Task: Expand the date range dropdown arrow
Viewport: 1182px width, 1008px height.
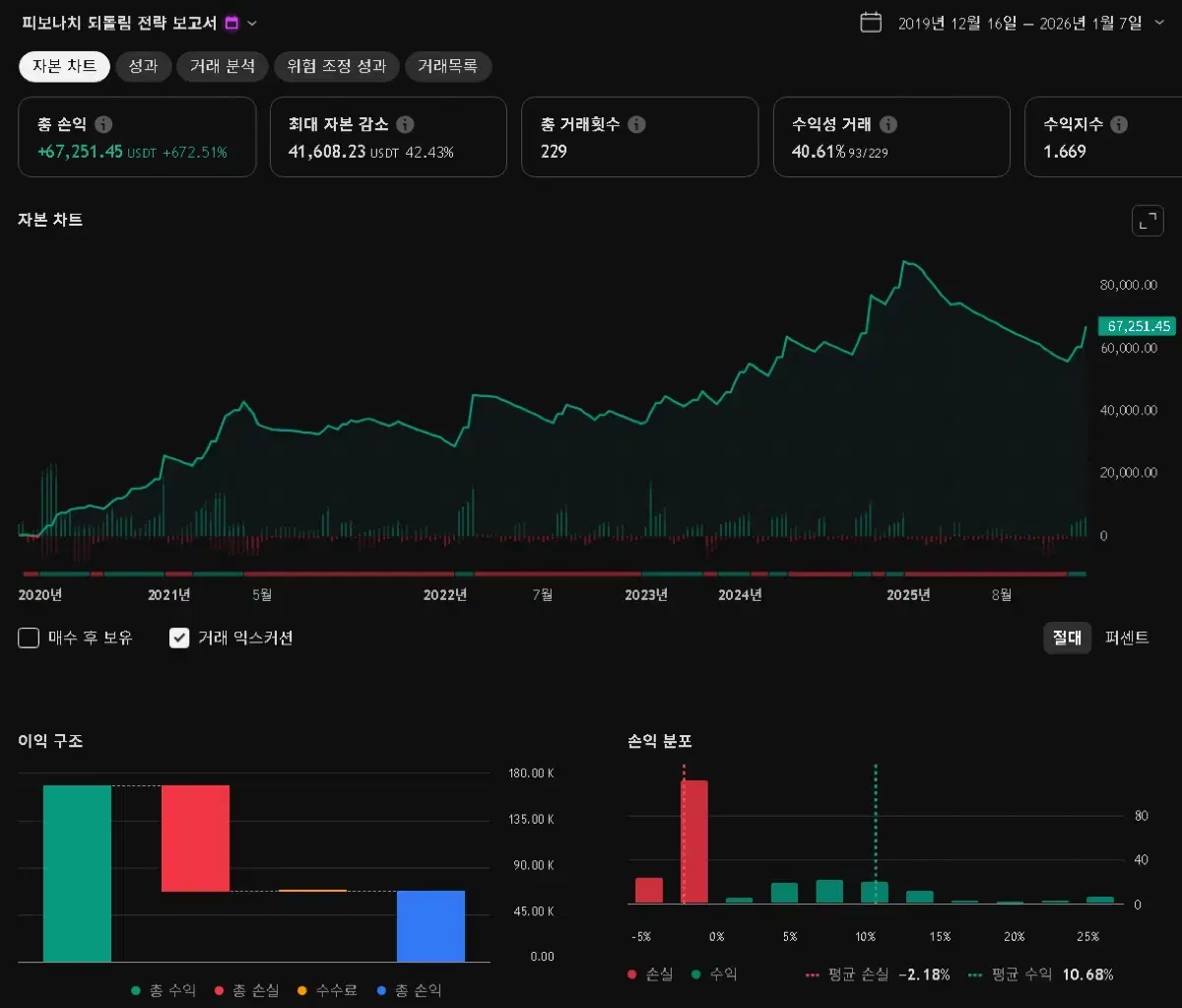Action: coord(1158,23)
